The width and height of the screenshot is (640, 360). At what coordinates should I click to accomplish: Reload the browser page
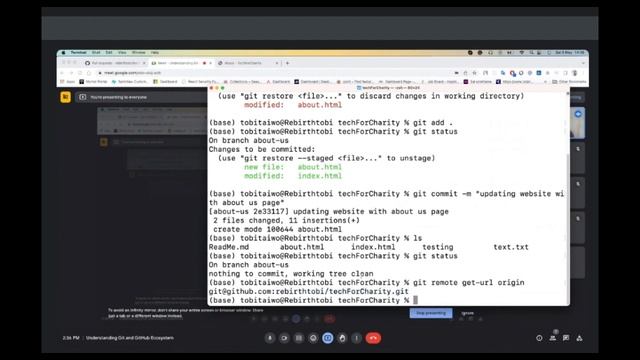point(80,73)
